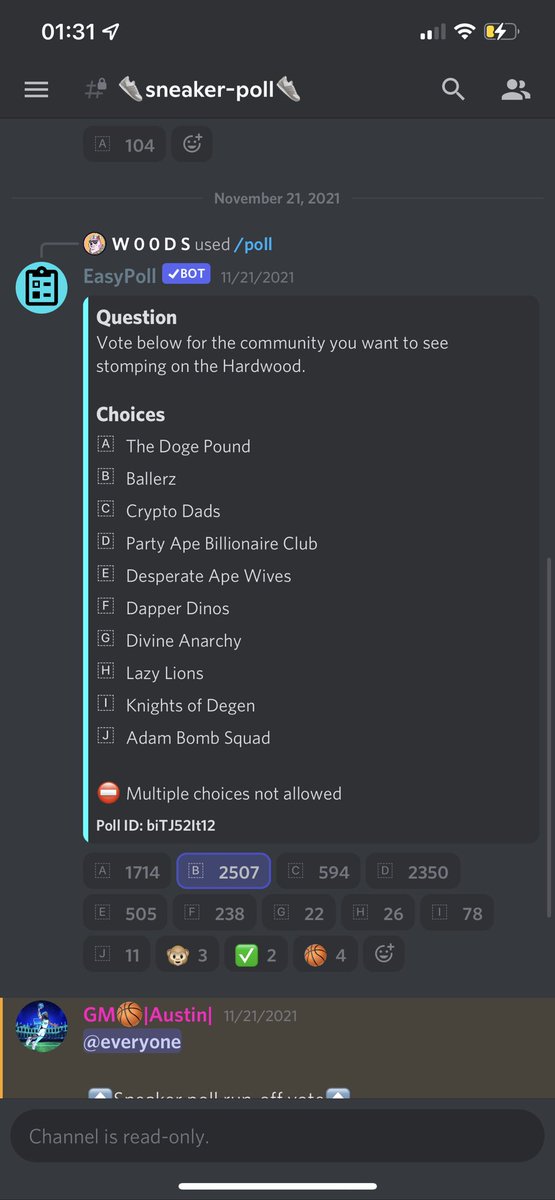
Task: Show the member list icon
Action: coord(515,90)
